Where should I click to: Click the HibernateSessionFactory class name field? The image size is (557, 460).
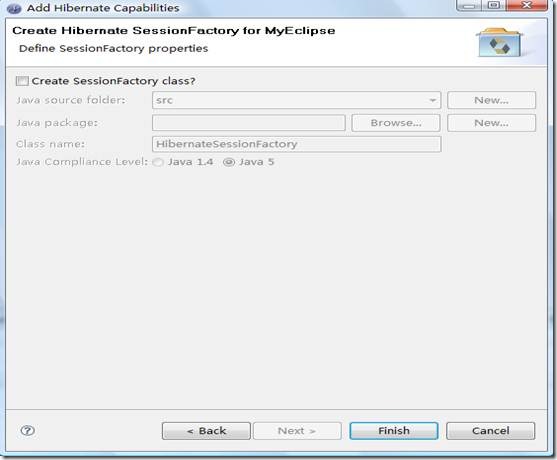[x=296, y=144]
